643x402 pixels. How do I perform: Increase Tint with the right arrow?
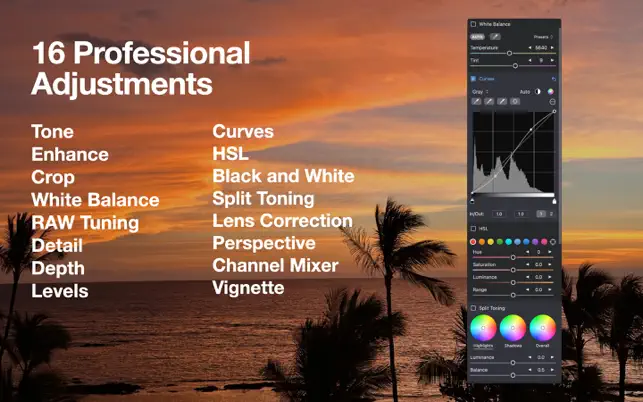pos(552,60)
